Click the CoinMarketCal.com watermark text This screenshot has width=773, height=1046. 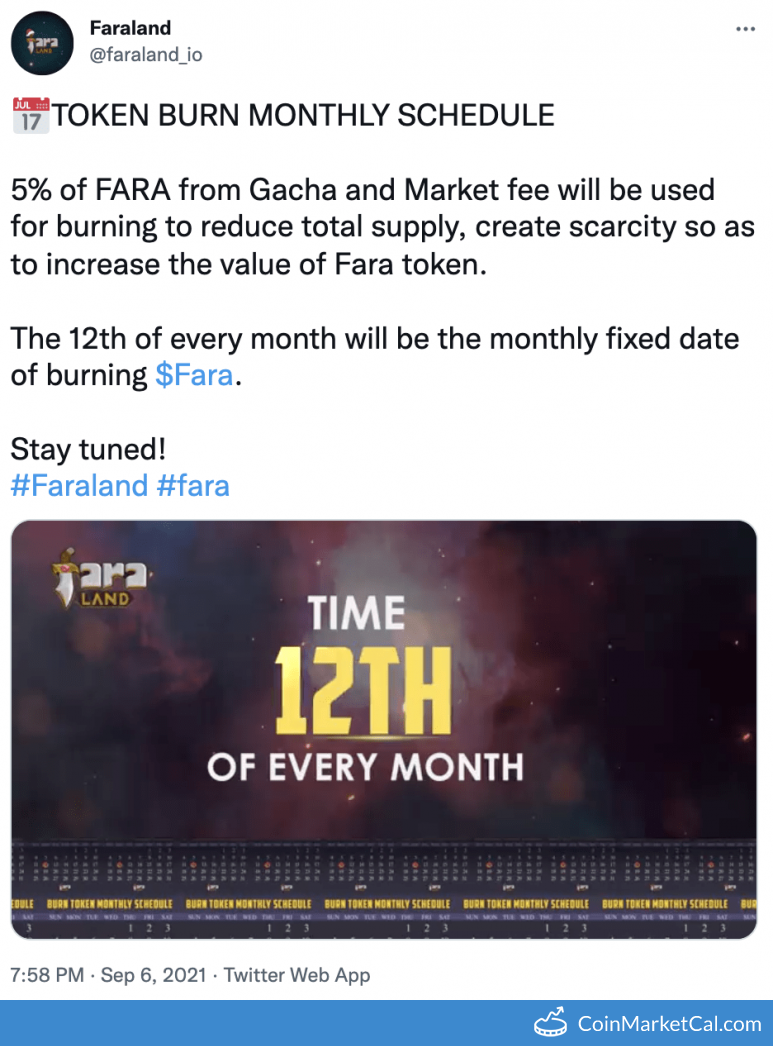pyautogui.click(x=669, y=1023)
